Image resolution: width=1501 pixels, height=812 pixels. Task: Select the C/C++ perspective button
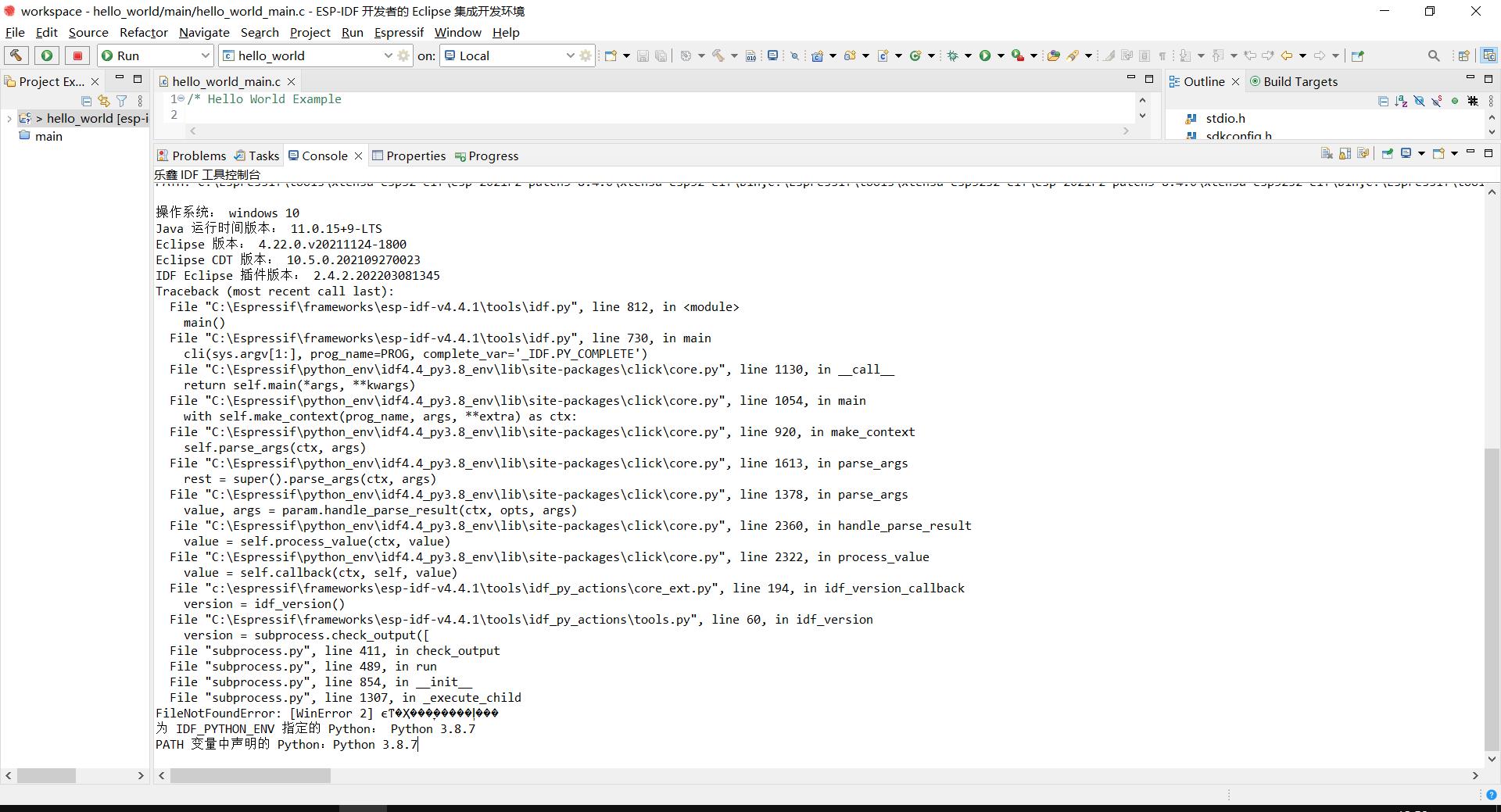1488,55
